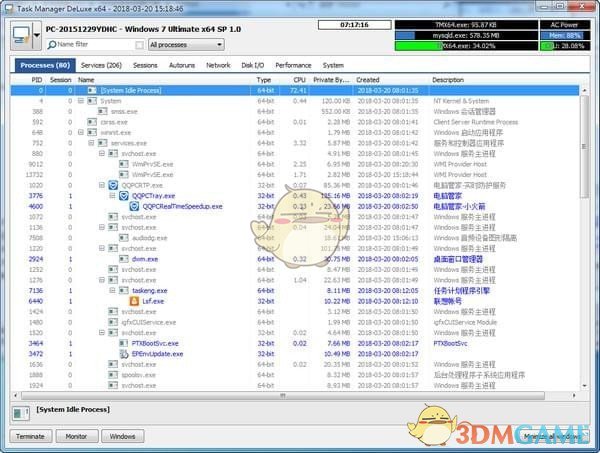Sort by the Description column header
The image size is (600, 453).
[x=448, y=80]
